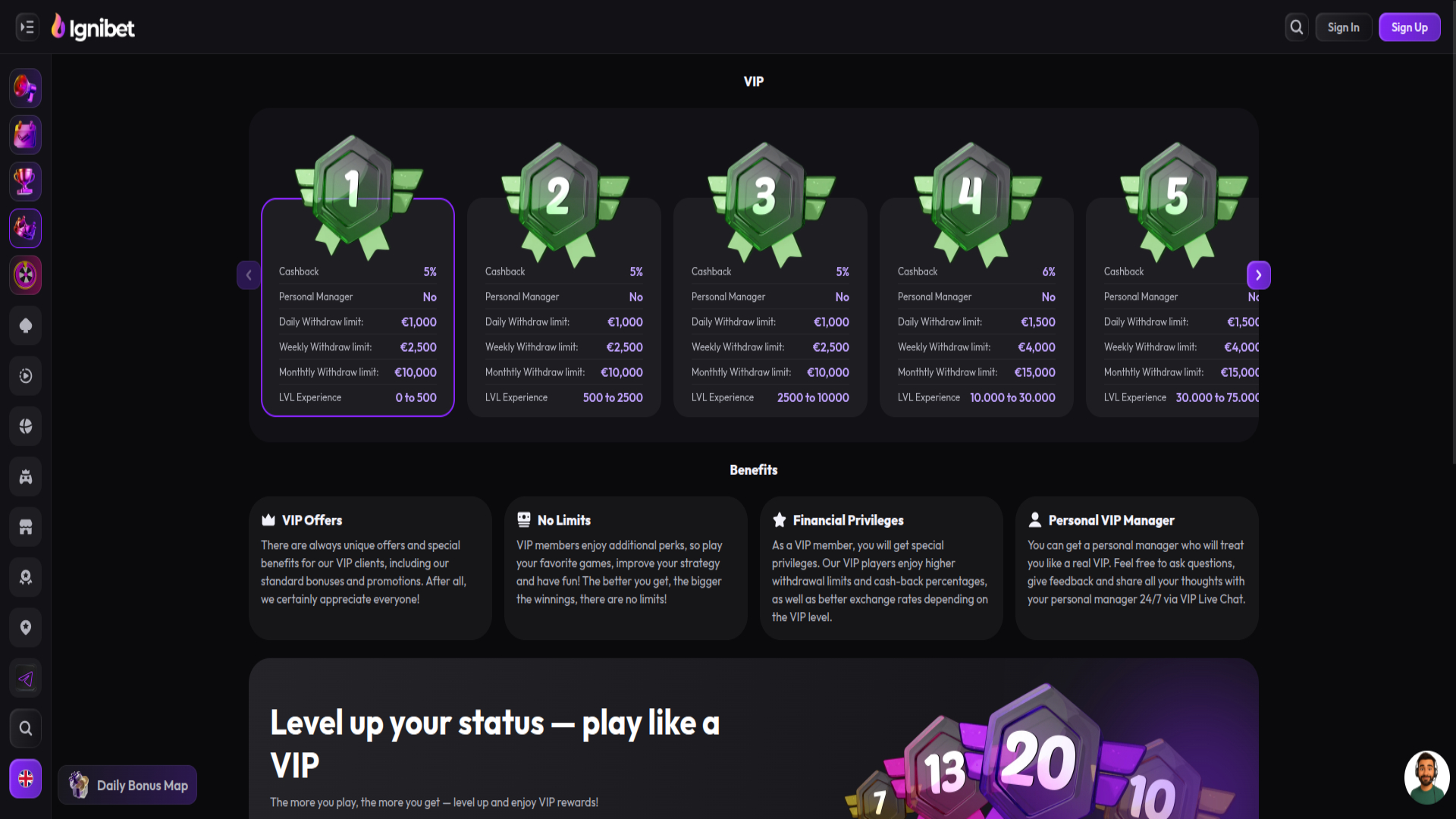Open the Telegram paper plane sidebar icon

[x=26, y=679]
